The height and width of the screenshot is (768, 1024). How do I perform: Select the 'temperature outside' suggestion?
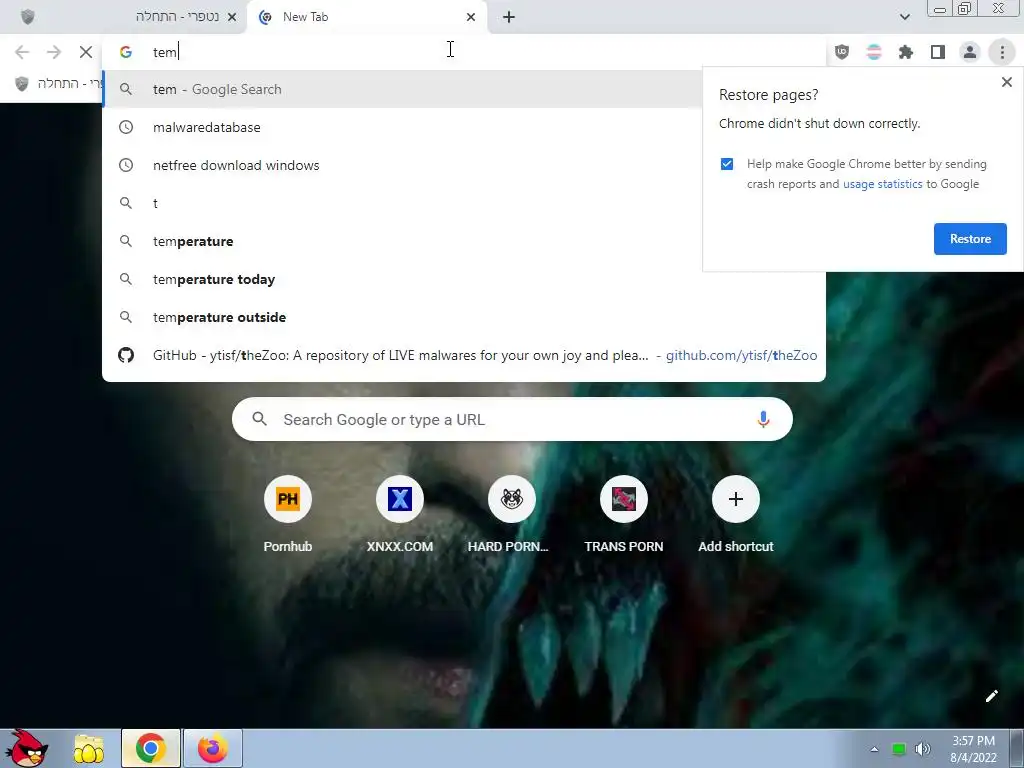[x=464, y=317]
